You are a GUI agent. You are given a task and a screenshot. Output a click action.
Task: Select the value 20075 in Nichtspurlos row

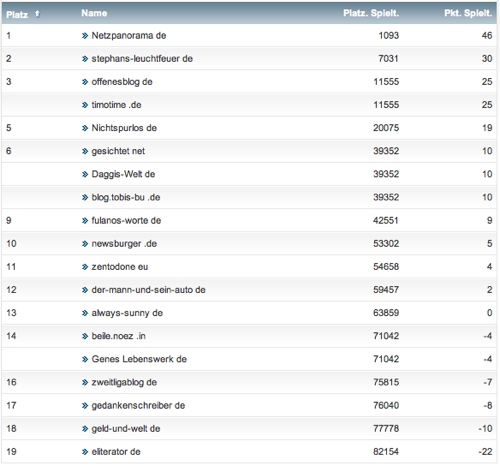(x=386, y=128)
